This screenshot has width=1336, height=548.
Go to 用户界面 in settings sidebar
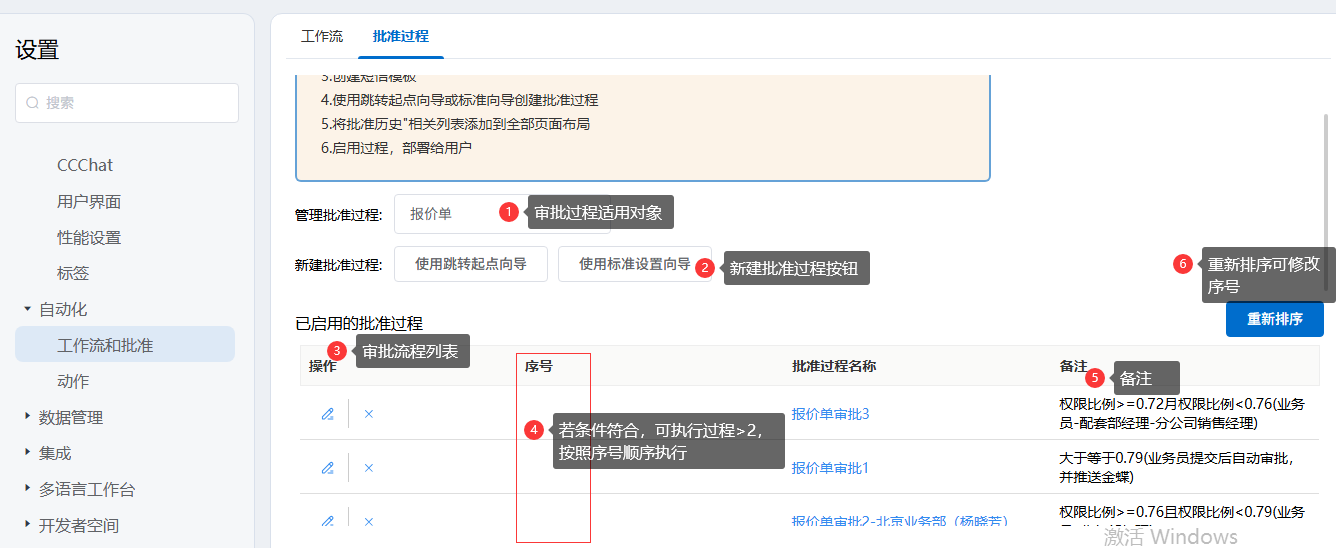click(x=89, y=202)
